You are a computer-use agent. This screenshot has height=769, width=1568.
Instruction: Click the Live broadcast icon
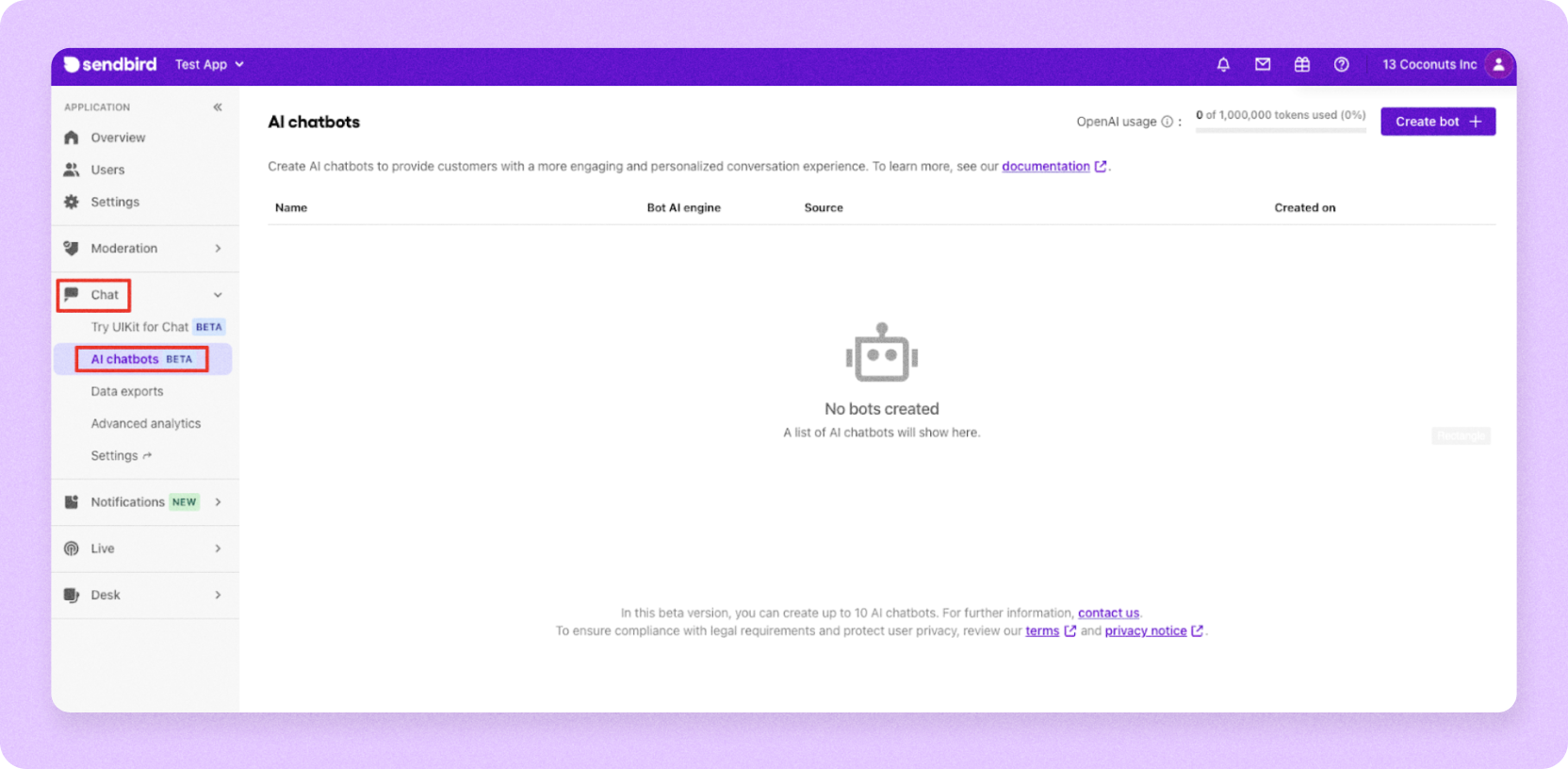(72, 548)
